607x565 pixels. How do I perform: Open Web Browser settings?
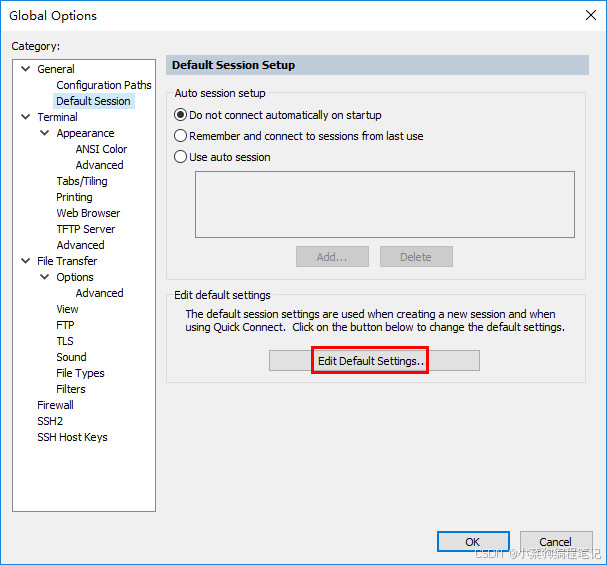point(88,213)
